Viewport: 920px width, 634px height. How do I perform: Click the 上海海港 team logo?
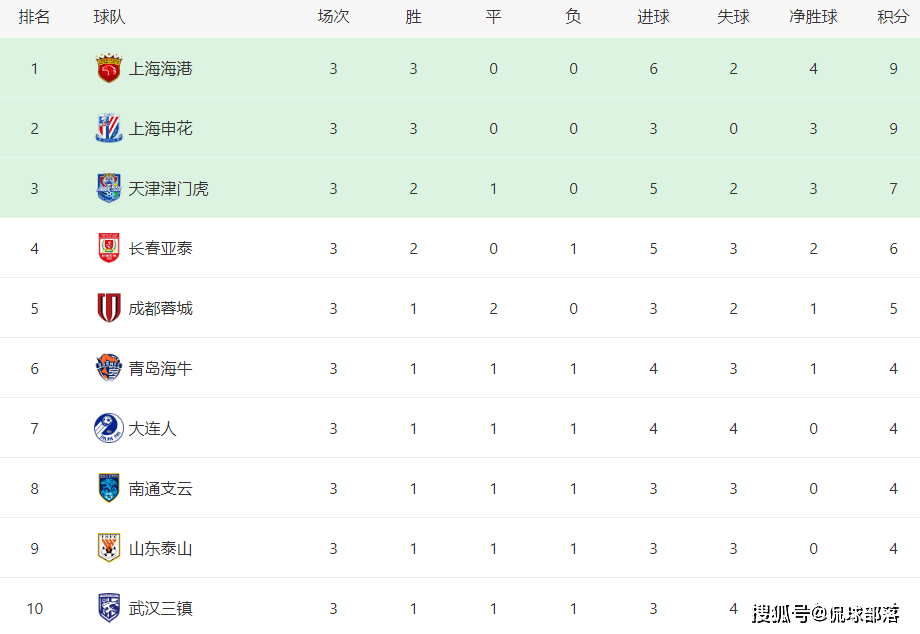tap(109, 68)
